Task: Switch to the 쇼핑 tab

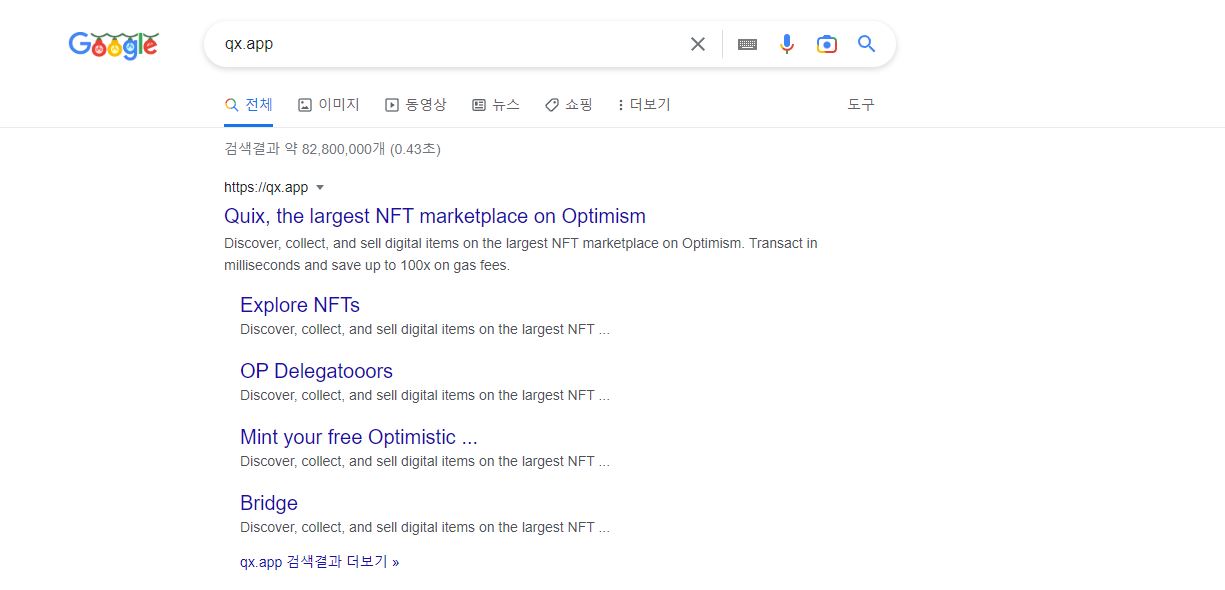Action: tap(569, 104)
